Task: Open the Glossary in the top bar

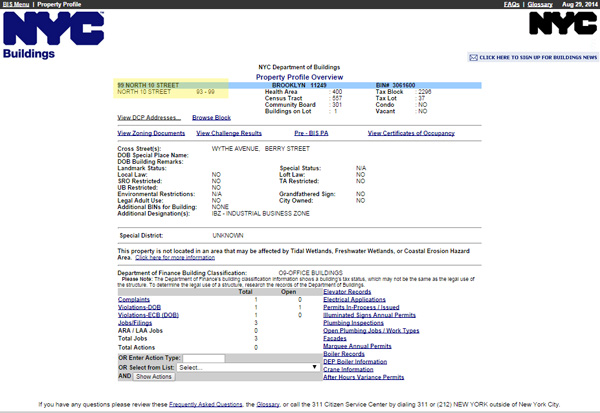Action: click(541, 4)
